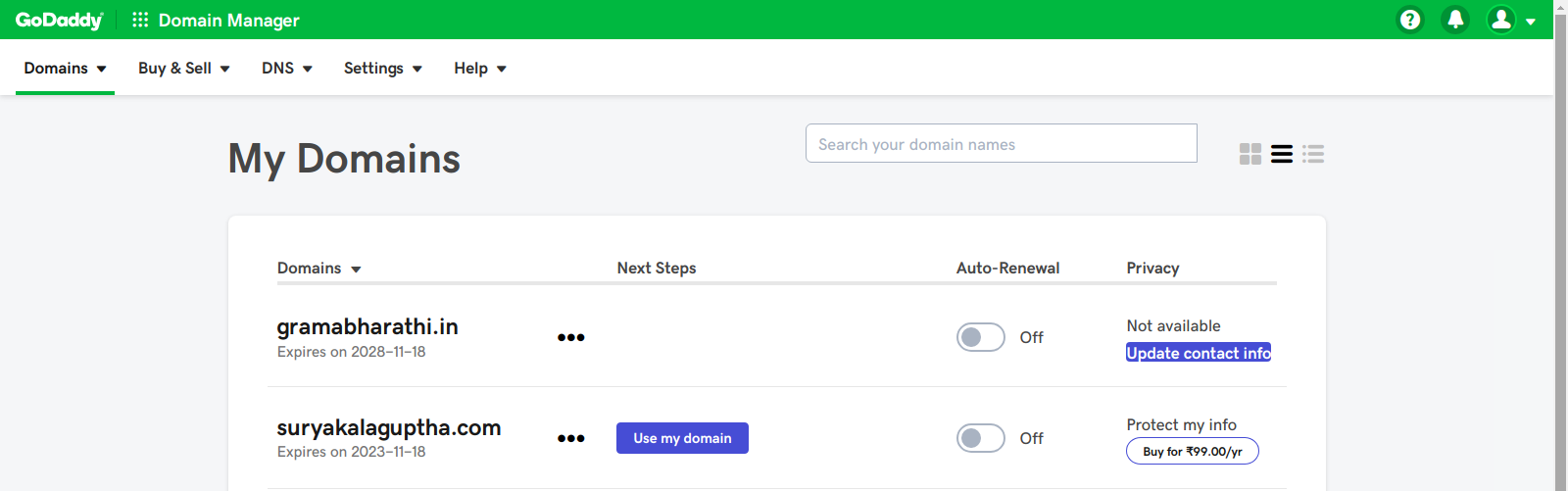This screenshot has width=1568, height=491.
Task: Switch to detailed list view
Action: pyautogui.click(x=1313, y=154)
